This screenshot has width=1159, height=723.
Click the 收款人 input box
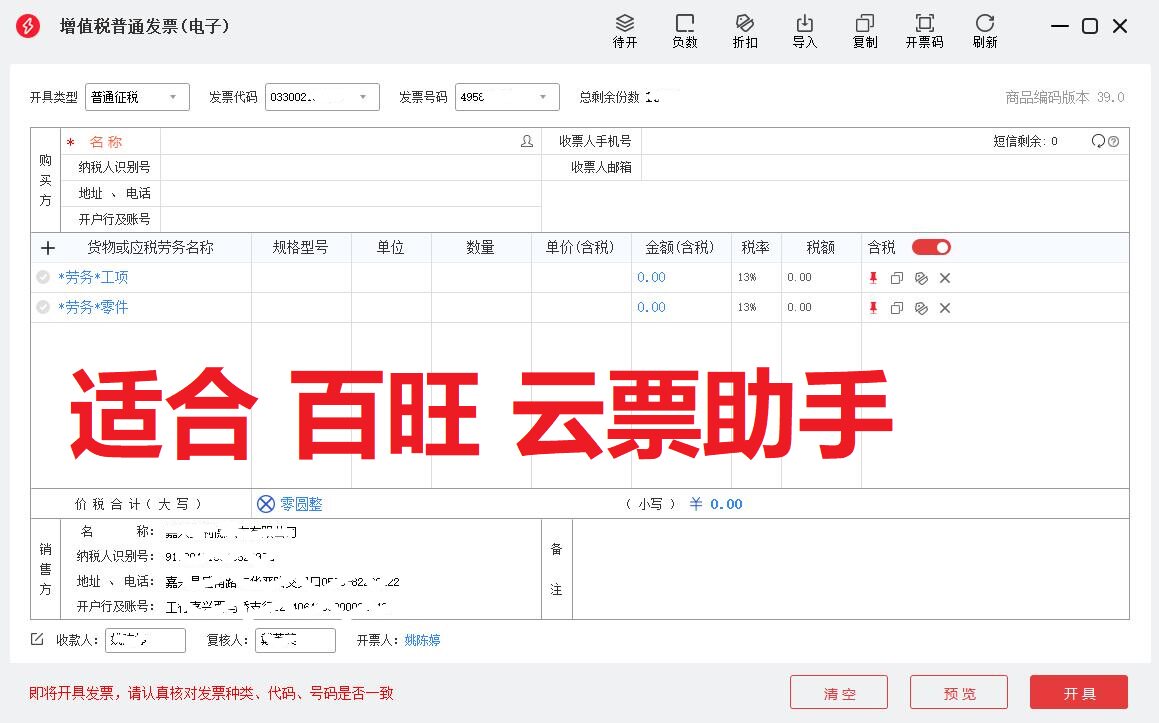click(146, 640)
